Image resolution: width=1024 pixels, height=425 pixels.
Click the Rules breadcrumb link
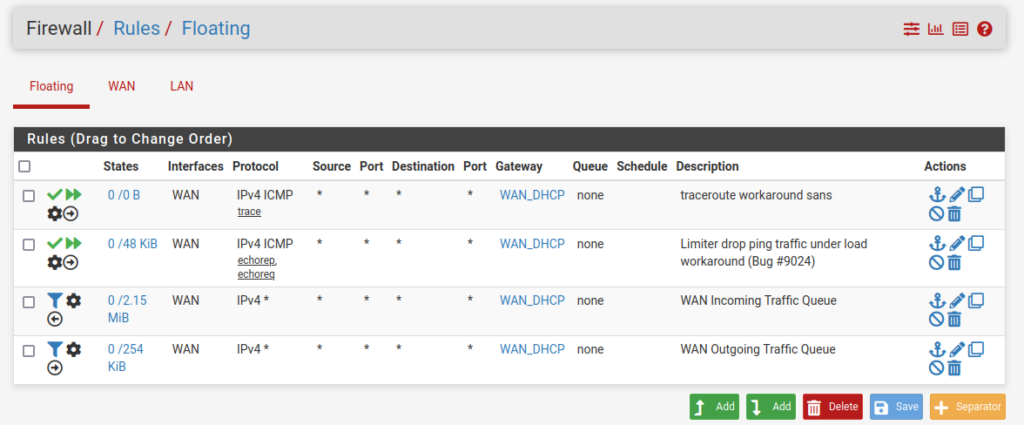136,28
